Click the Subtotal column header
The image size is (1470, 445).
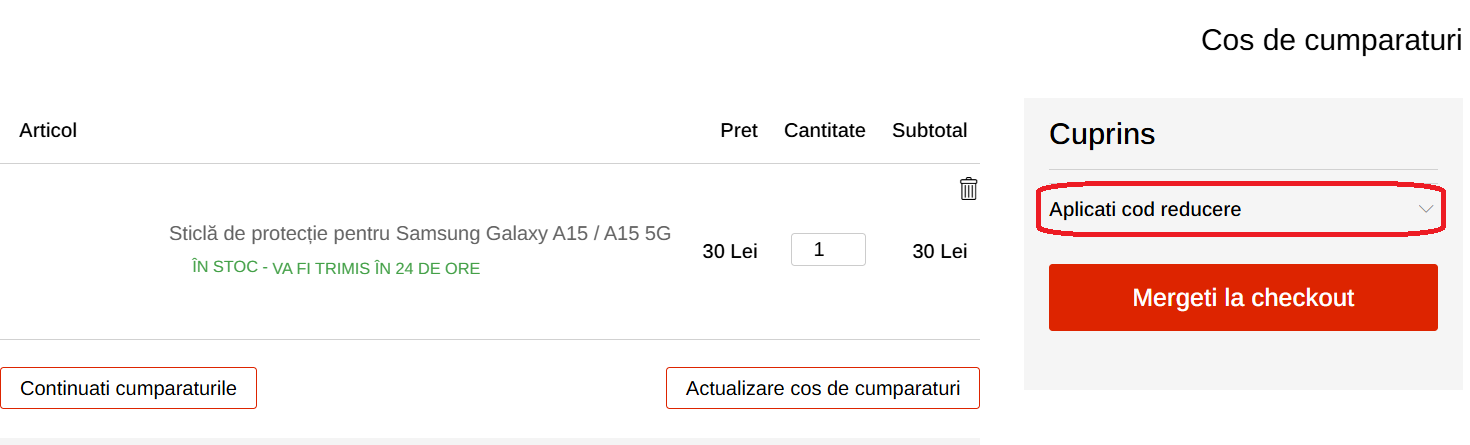coord(929,131)
